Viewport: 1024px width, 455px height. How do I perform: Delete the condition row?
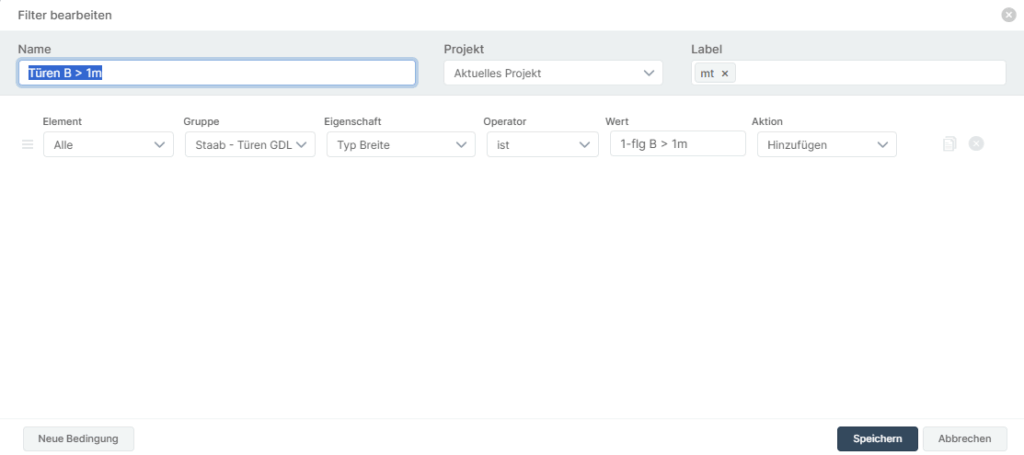tap(976, 144)
